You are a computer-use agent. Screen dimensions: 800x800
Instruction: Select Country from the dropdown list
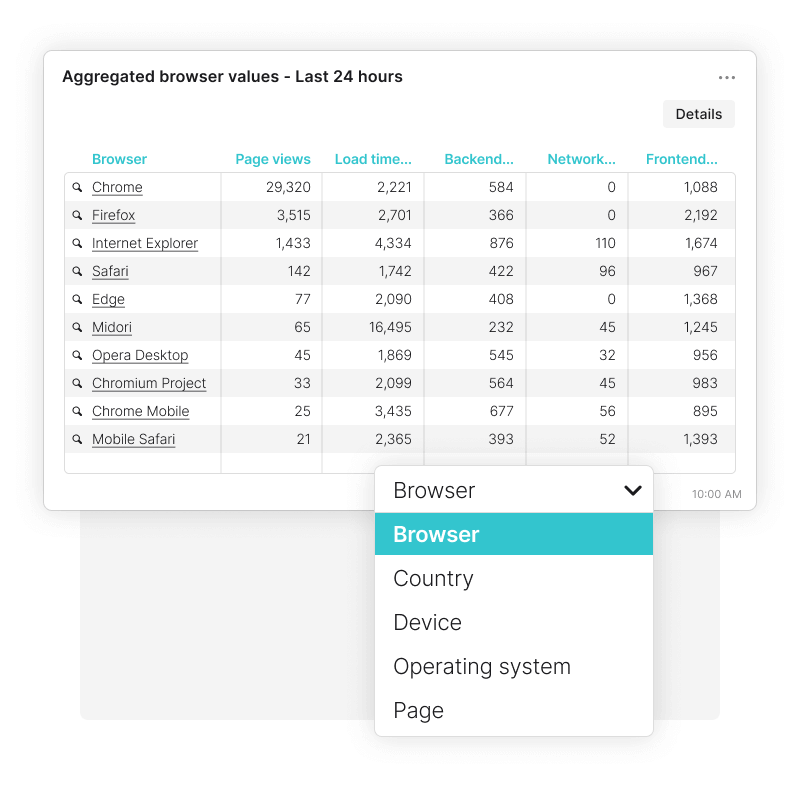[x=433, y=579]
